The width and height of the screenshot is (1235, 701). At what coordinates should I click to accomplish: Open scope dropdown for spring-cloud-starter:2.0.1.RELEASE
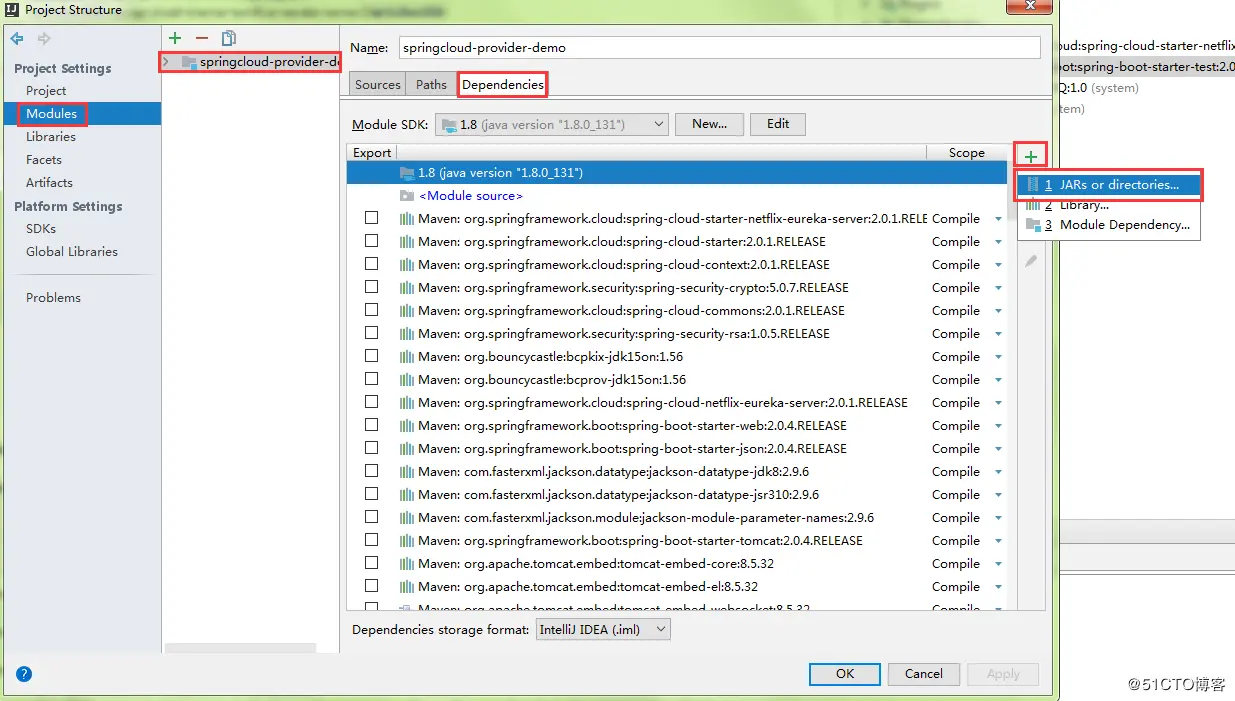[x=998, y=243]
